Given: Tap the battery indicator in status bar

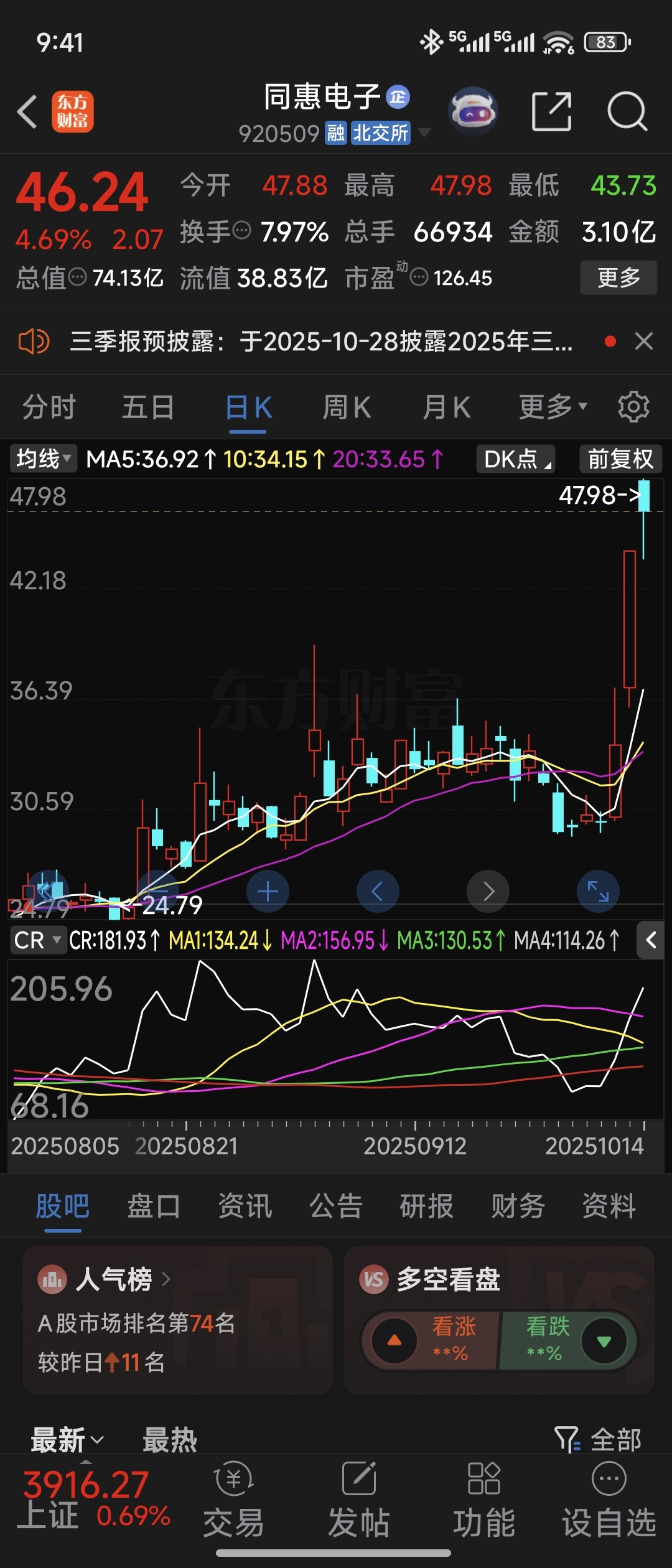Looking at the screenshot, I should [607, 42].
